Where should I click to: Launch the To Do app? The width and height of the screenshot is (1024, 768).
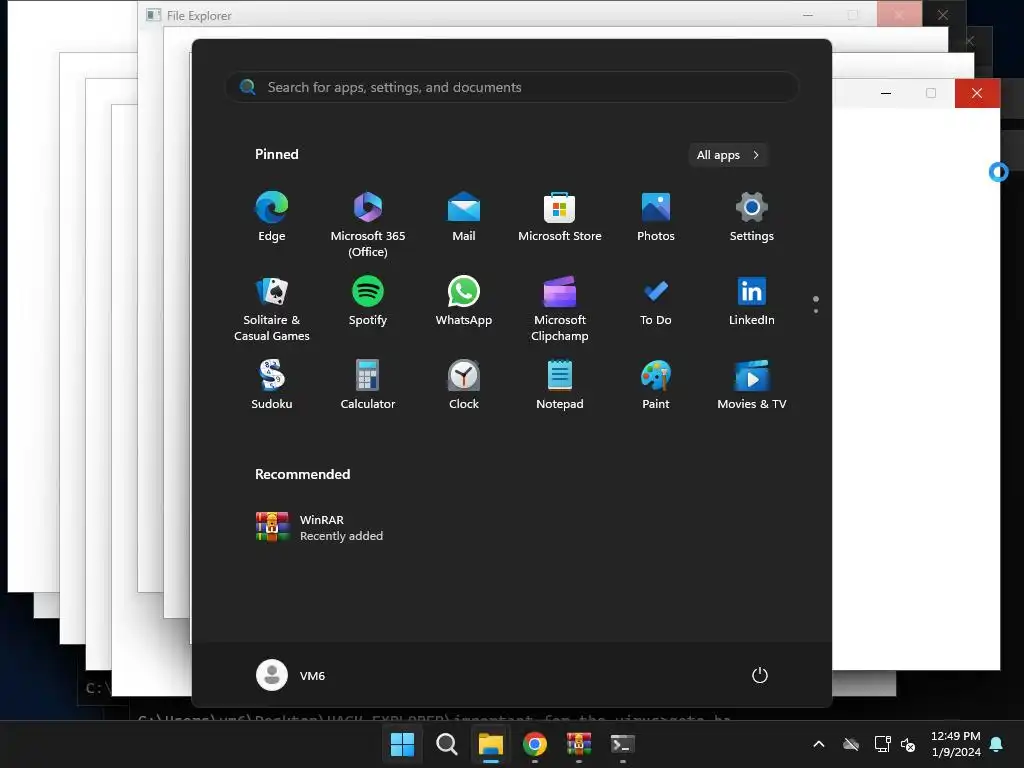coord(656,301)
